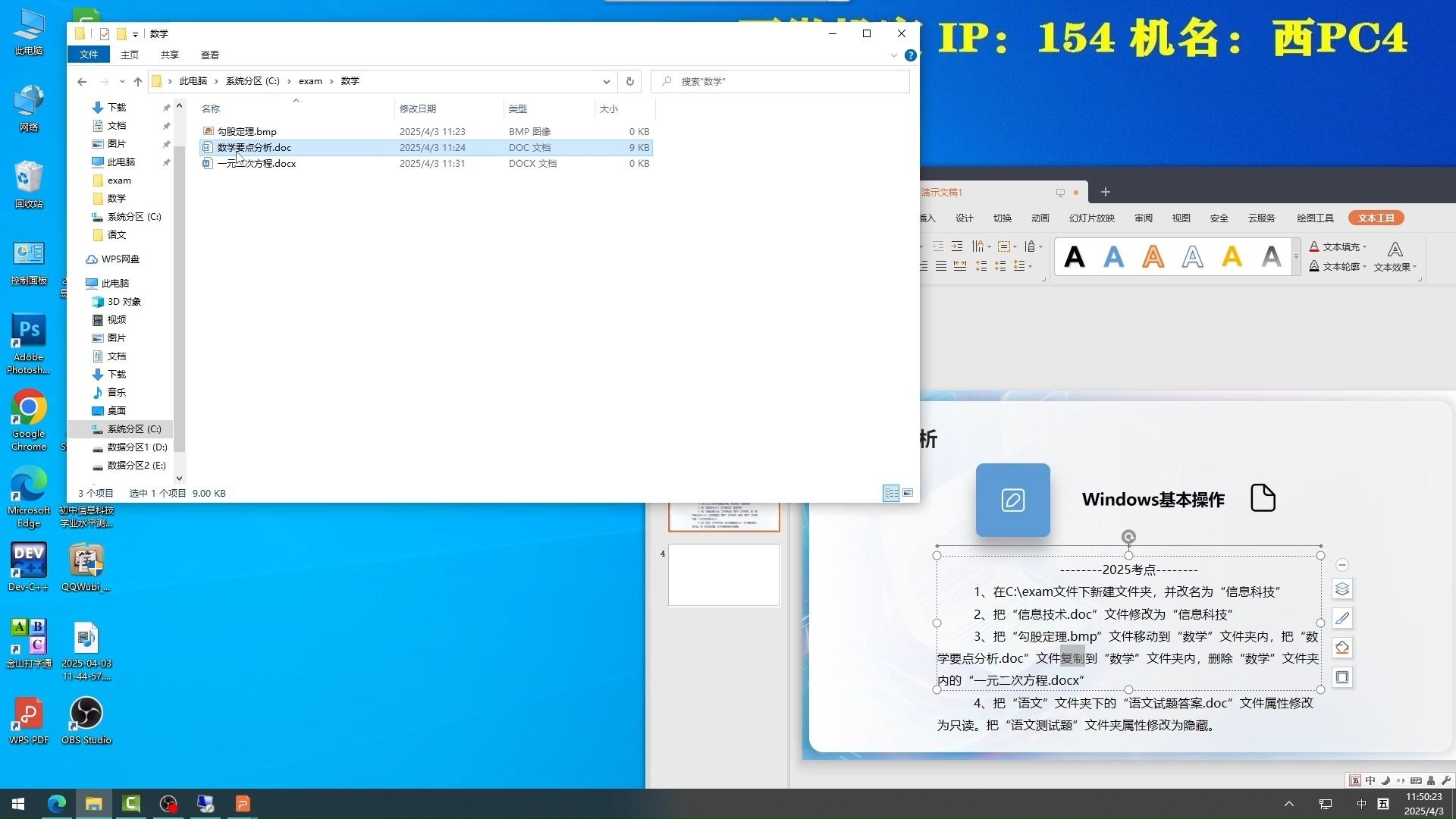Viewport: 1456px width, 819px height.
Task: Open the Recycle Bin desktop icon
Action: 29,184
